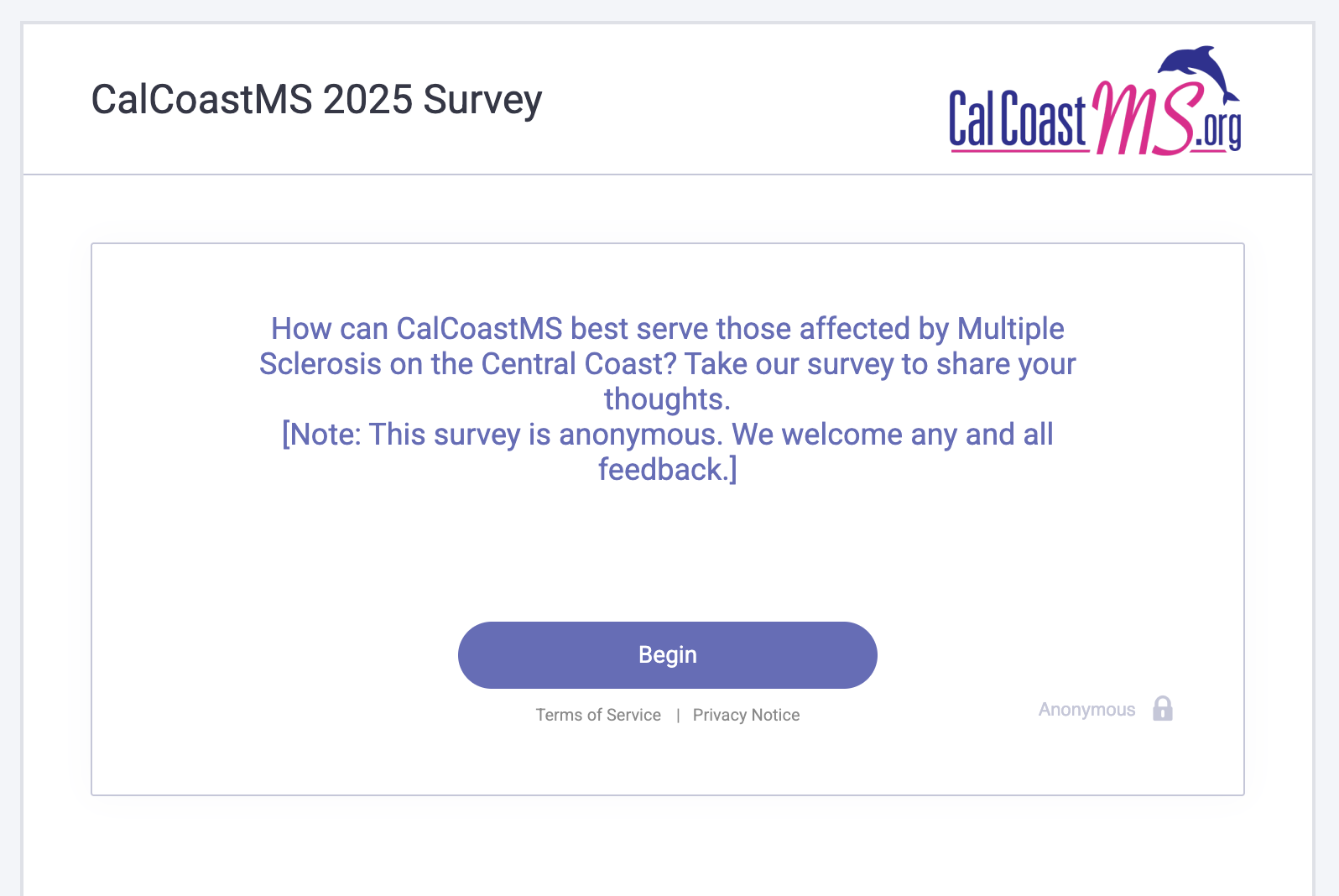This screenshot has width=1339, height=896.
Task: Click the word 'feedback.]' in the note
Action: (667, 470)
